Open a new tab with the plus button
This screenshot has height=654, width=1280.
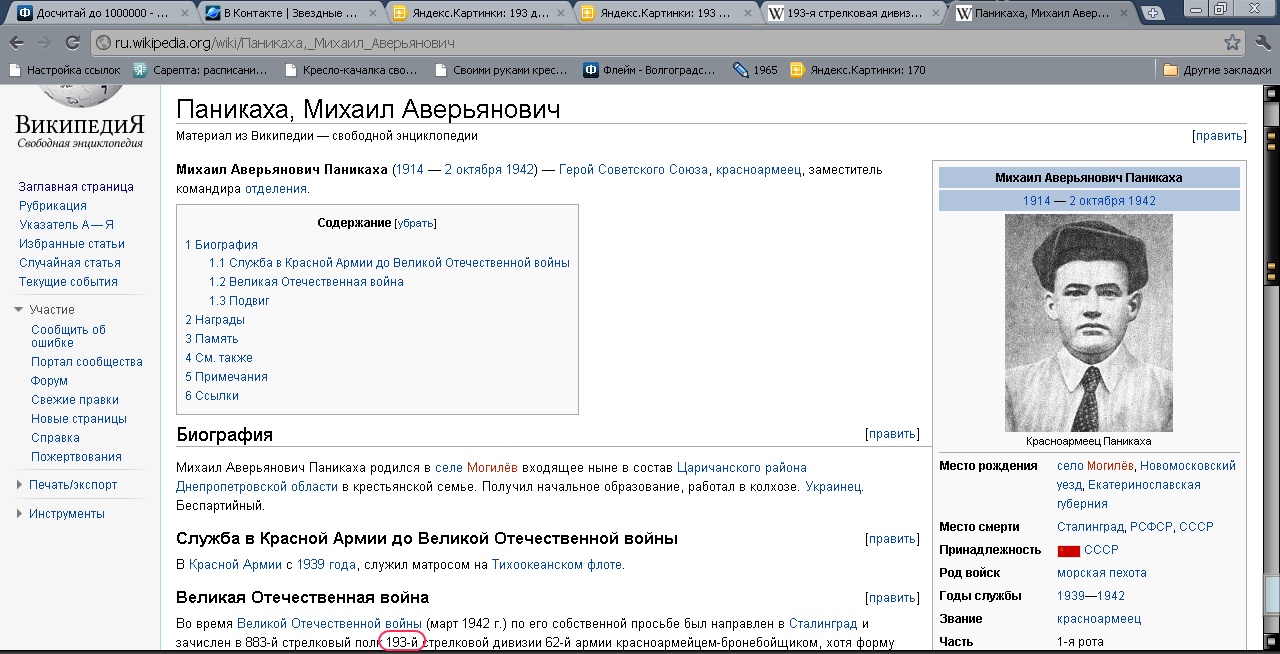tap(1153, 14)
